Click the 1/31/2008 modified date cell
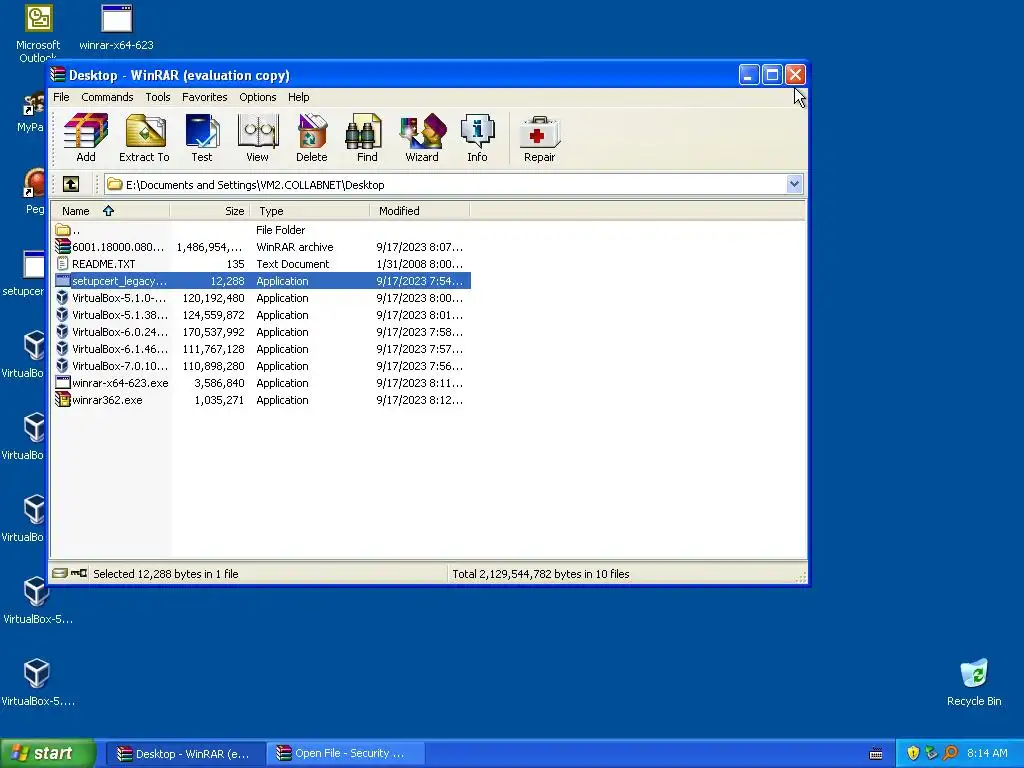1024x768 pixels. point(419,264)
